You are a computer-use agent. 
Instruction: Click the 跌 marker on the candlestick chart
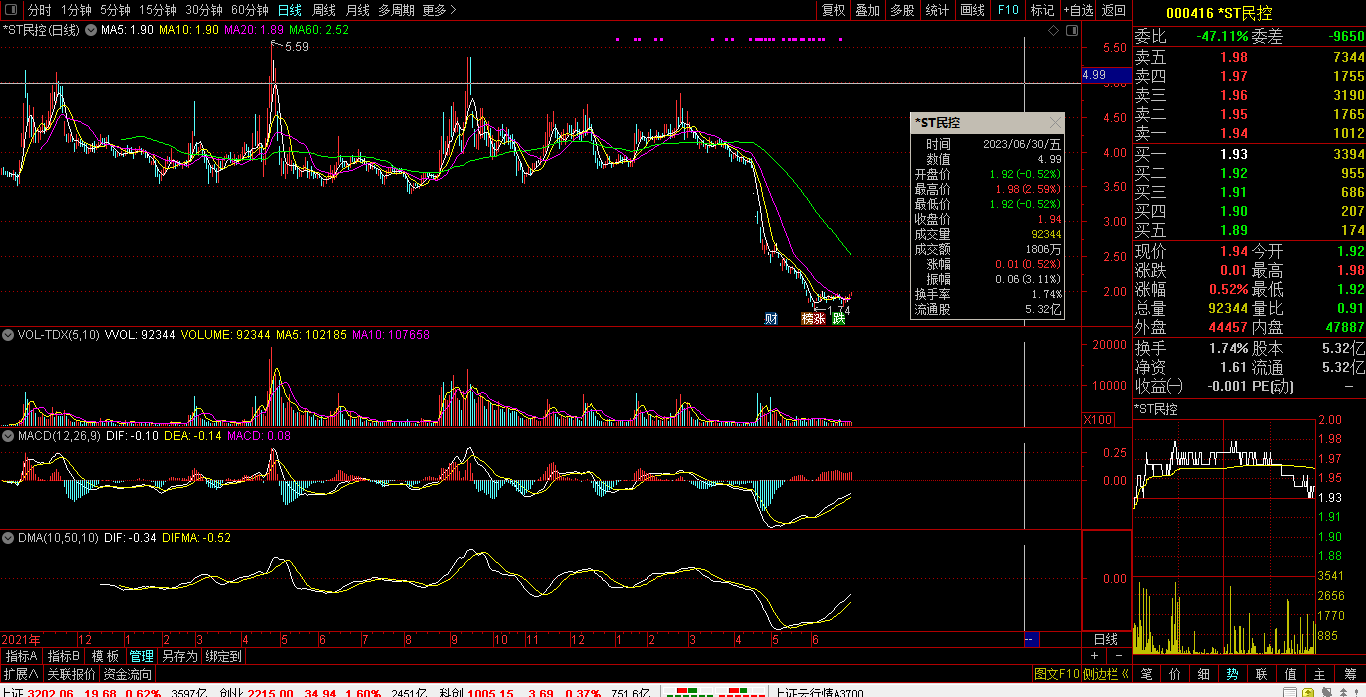click(839, 319)
